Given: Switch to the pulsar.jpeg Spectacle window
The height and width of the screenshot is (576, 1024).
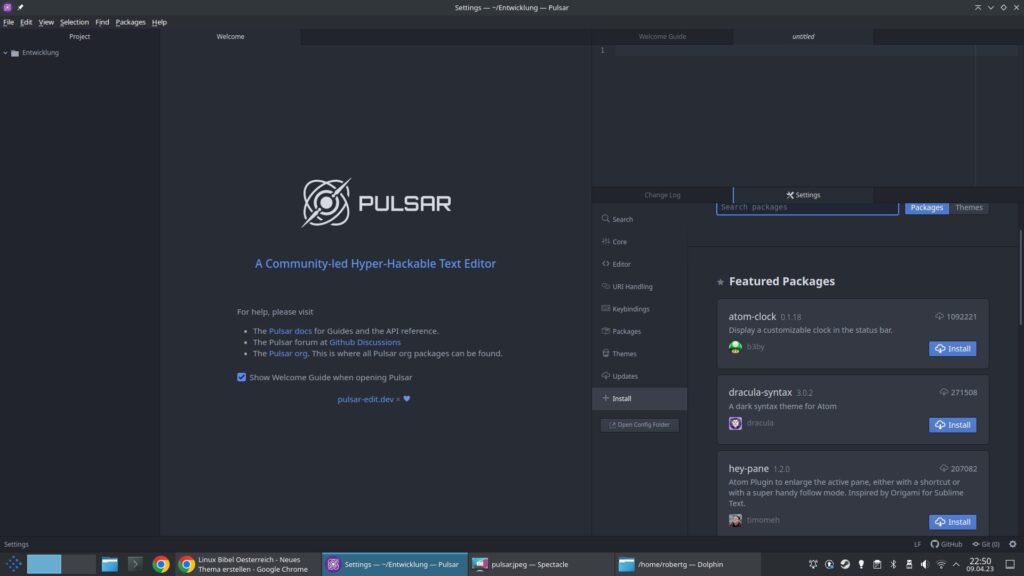Looking at the screenshot, I should 541,564.
